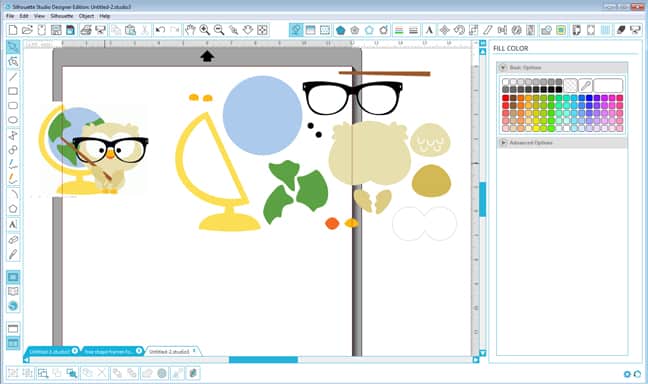
Task: Open the File menu
Action: pos(10,16)
